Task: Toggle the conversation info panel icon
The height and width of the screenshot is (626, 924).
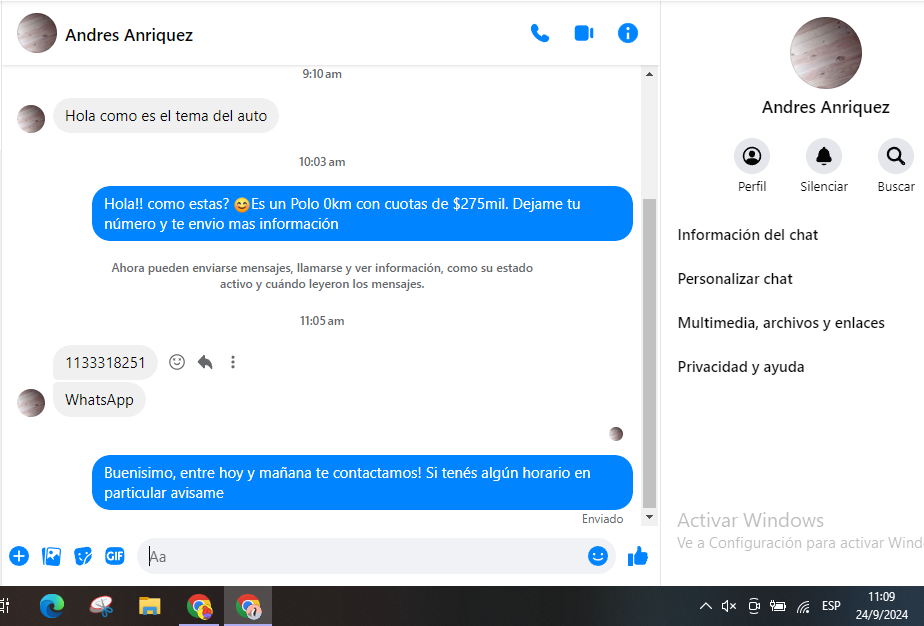Action: 628,33
